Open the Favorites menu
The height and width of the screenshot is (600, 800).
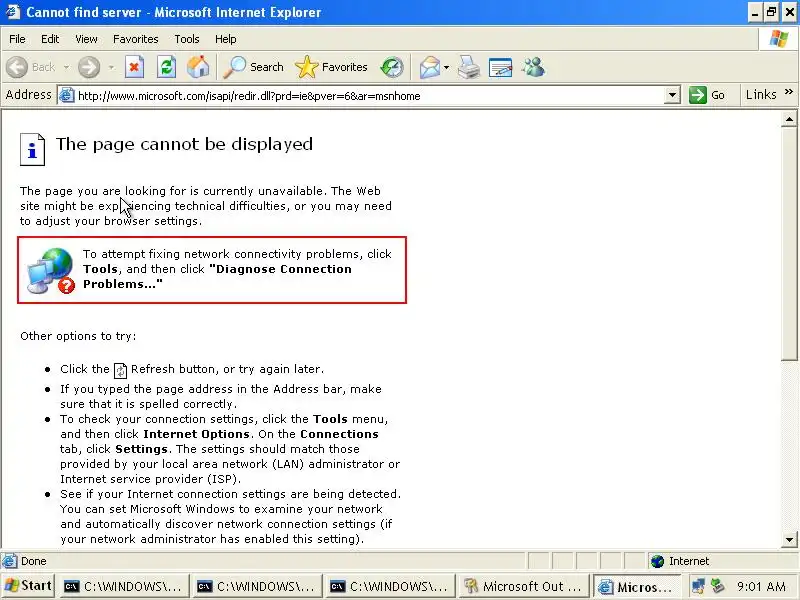tap(136, 39)
